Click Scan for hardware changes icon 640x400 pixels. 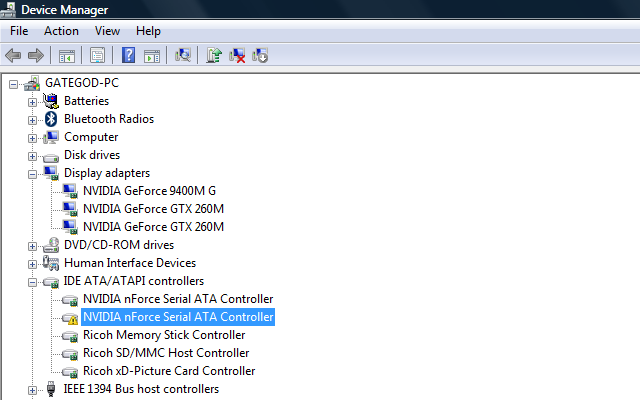183,55
